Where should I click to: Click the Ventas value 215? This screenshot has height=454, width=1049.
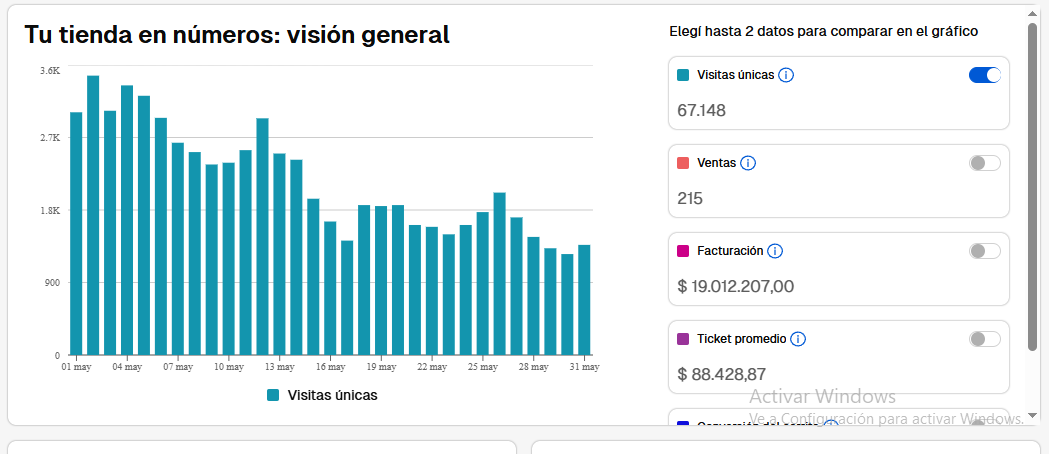690,198
